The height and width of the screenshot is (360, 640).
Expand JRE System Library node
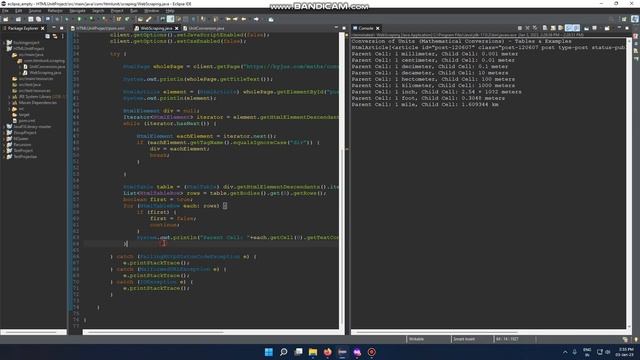pos(10,97)
